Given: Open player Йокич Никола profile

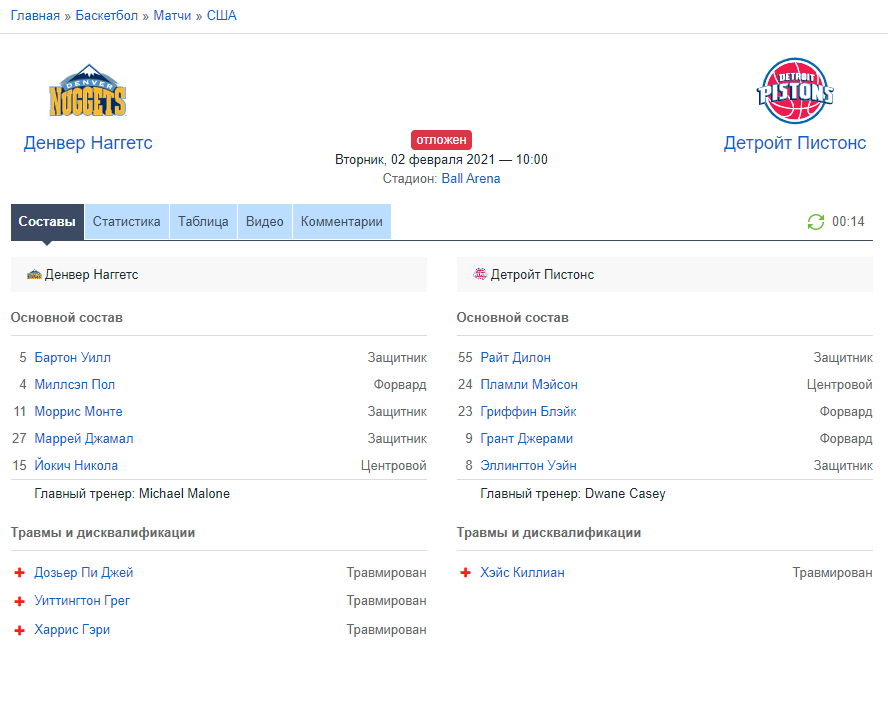Looking at the screenshot, I should (x=76, y=465).
